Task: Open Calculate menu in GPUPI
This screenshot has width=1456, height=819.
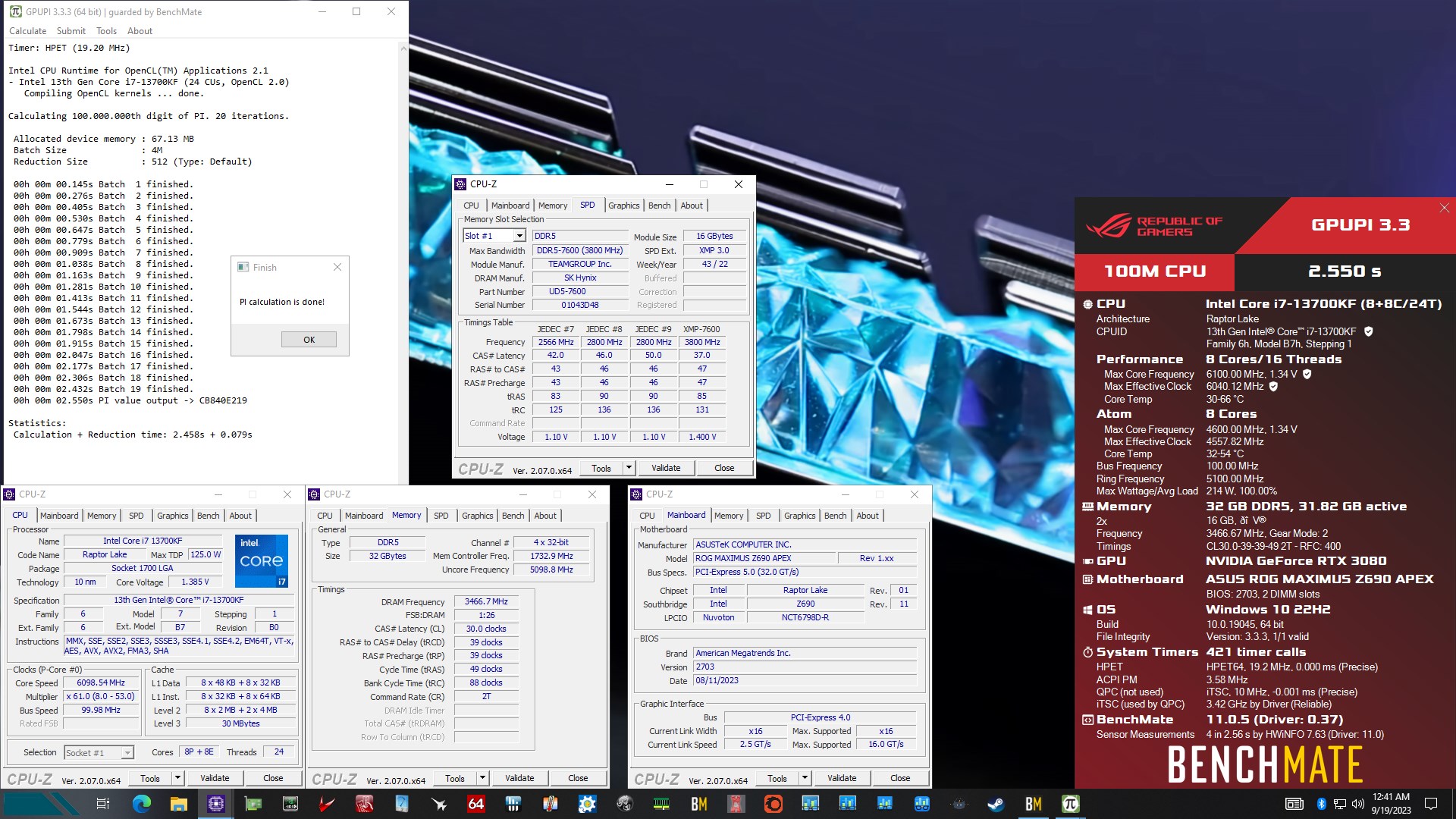Action: (x=27, y=31)
